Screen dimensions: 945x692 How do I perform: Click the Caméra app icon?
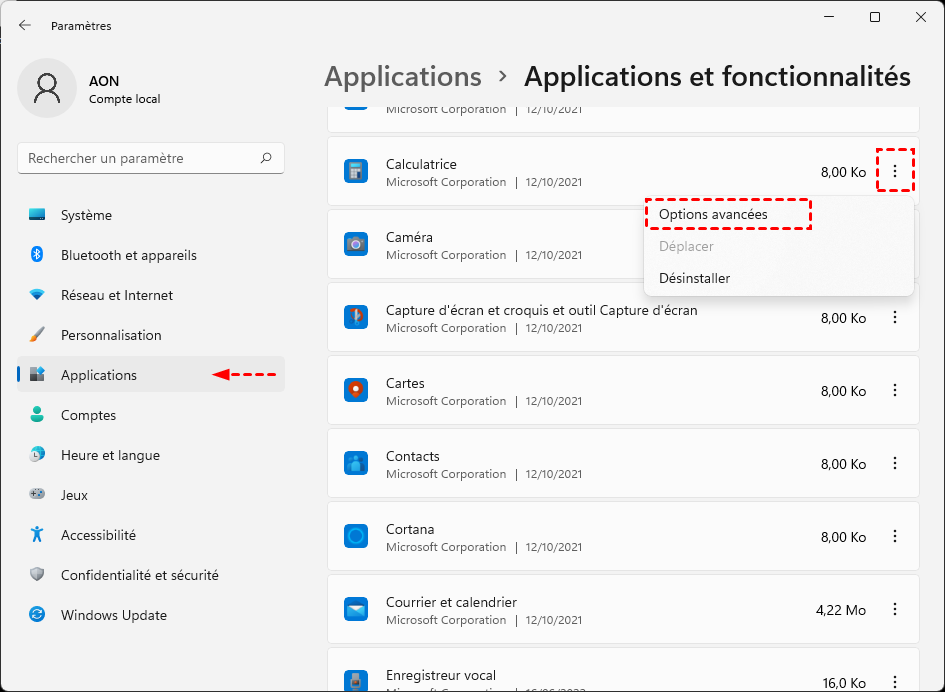(355, 244)
